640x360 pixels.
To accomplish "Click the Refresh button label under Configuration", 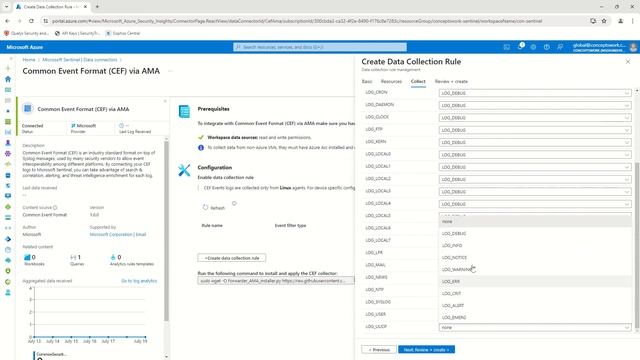I will (218, 208).
